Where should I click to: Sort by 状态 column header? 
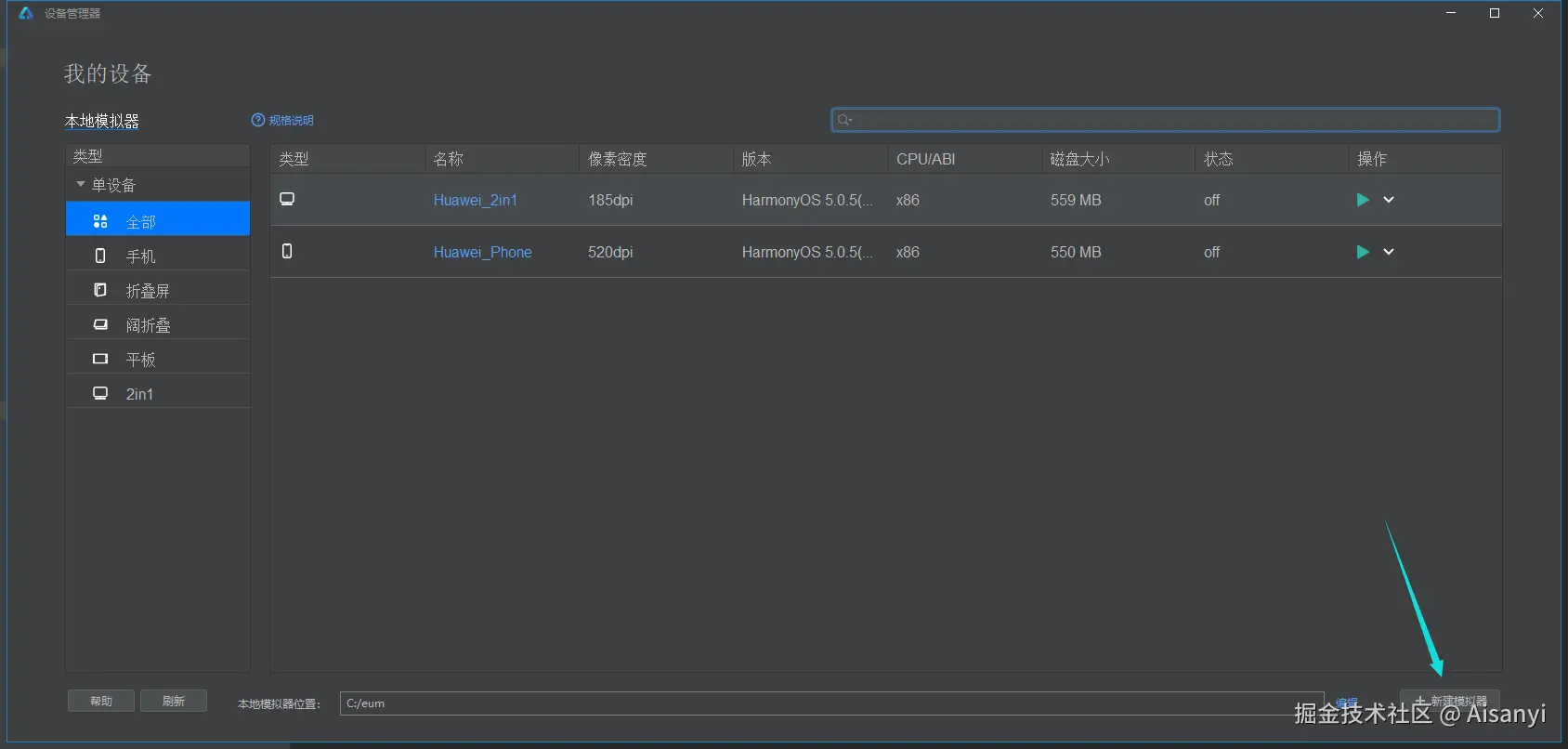point(1272,159)
